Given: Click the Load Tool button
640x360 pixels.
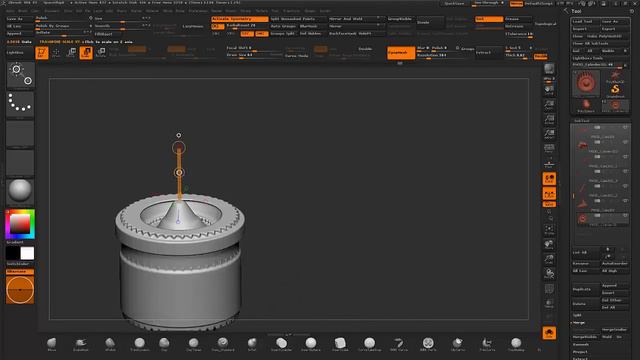Looking at the screenshot, I should [x=585, y=21].
